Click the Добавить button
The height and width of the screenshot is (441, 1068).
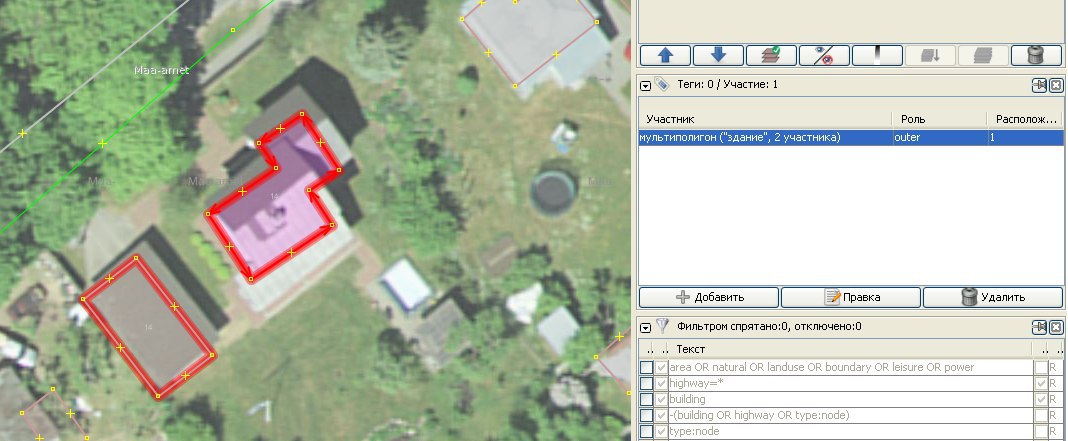708,297
